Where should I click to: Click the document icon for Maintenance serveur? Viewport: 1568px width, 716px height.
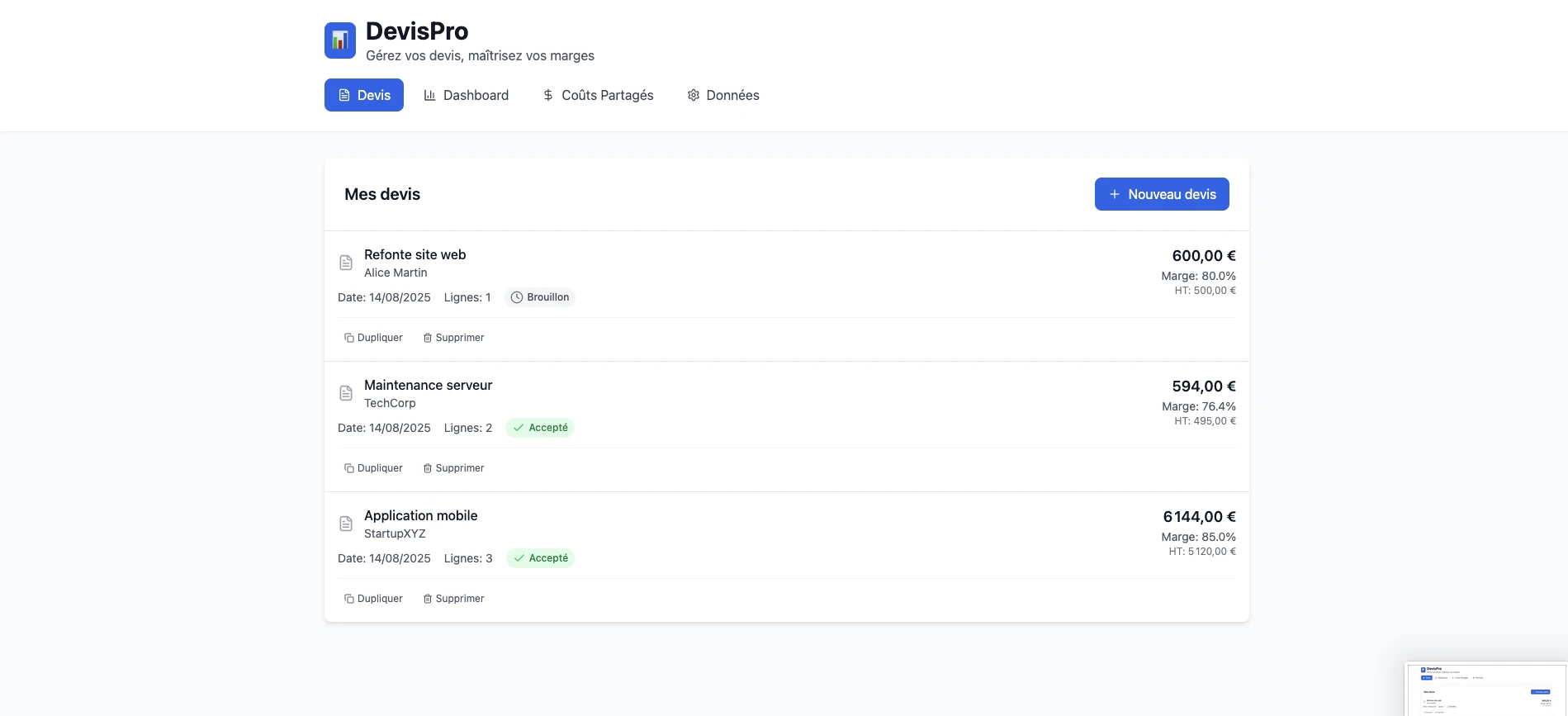pyautogui.click(x=346, y=393)
